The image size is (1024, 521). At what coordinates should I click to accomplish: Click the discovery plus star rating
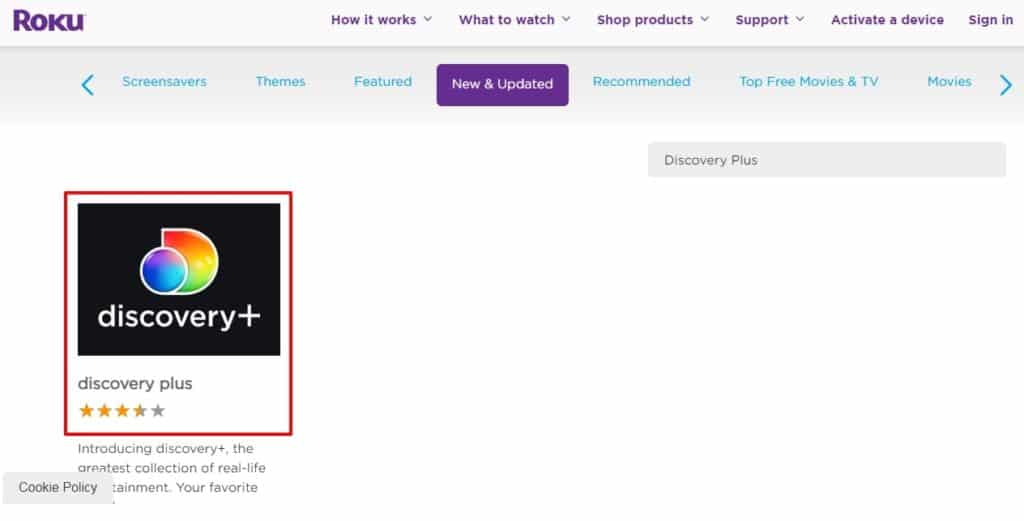click(121, 411)
